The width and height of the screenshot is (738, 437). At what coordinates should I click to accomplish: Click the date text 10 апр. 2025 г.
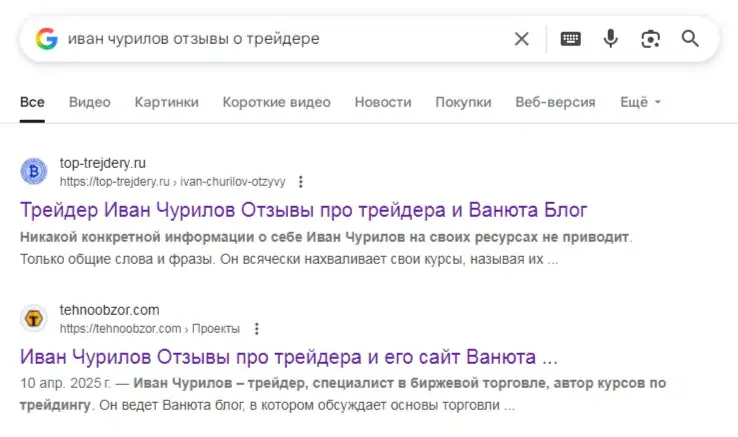click(65, 383)
